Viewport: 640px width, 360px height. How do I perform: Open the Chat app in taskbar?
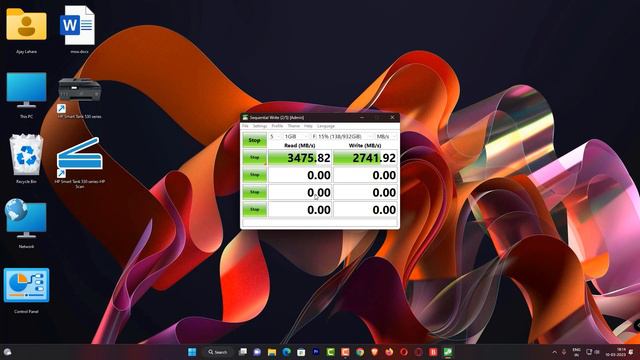(x=257, y=352)
